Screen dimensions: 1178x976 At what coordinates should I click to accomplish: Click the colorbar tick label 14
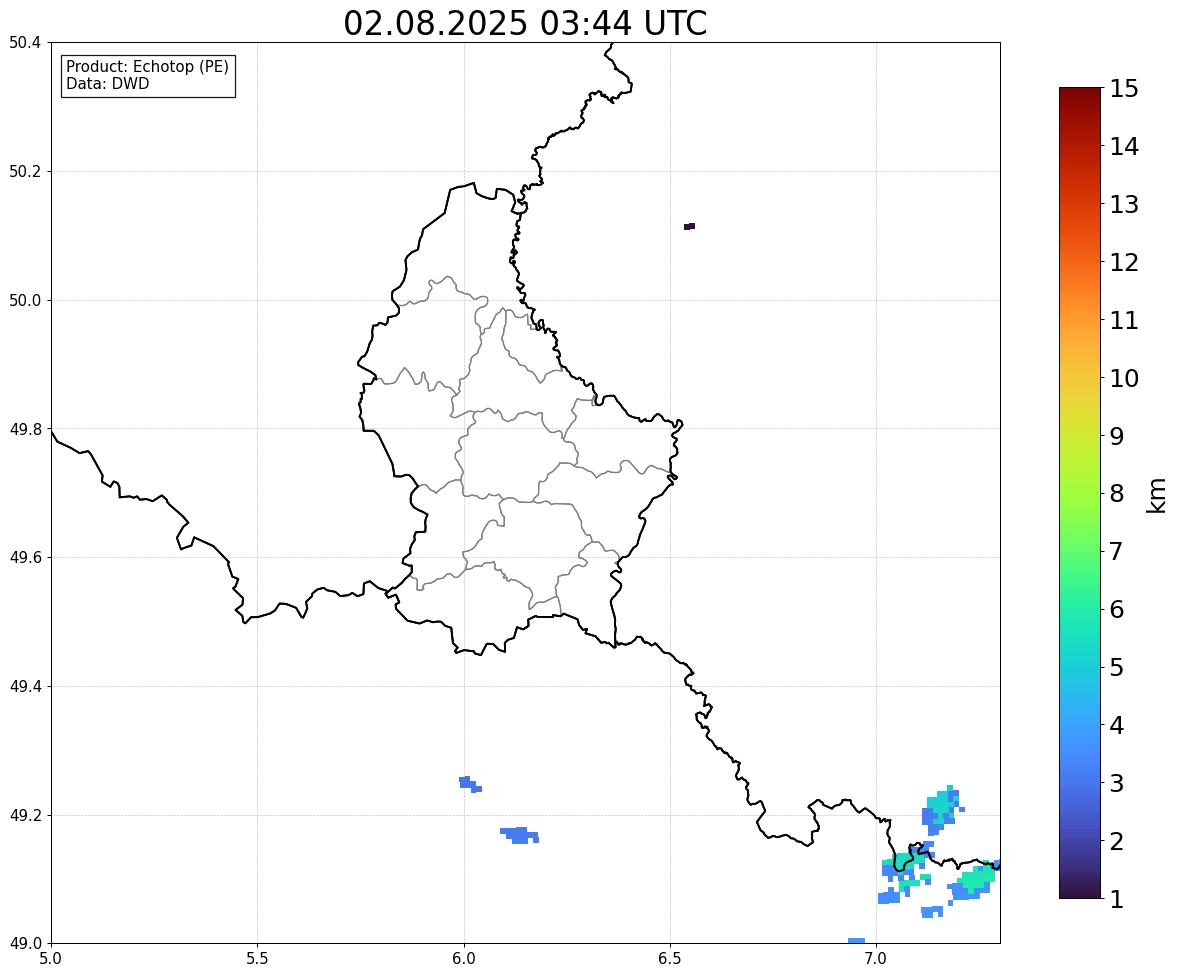coord(1124,147)
